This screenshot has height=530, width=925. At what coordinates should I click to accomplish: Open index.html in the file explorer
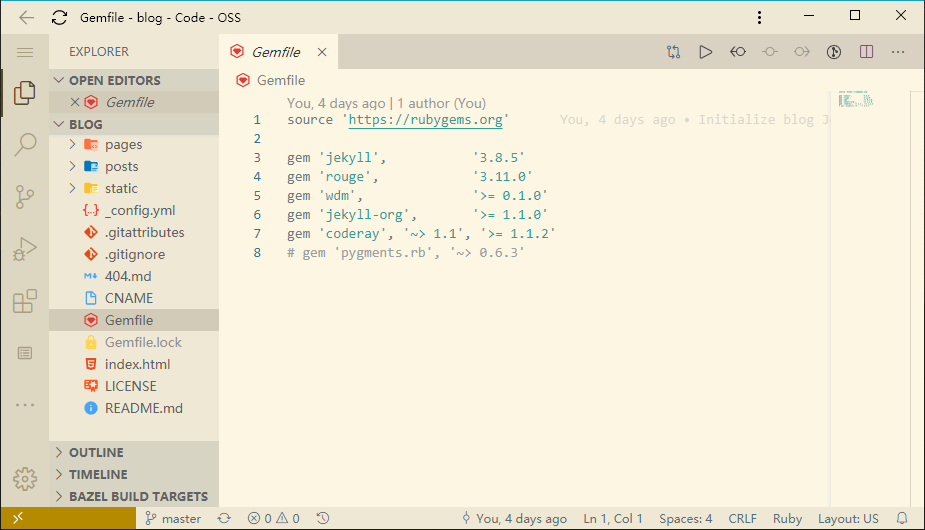137,364
